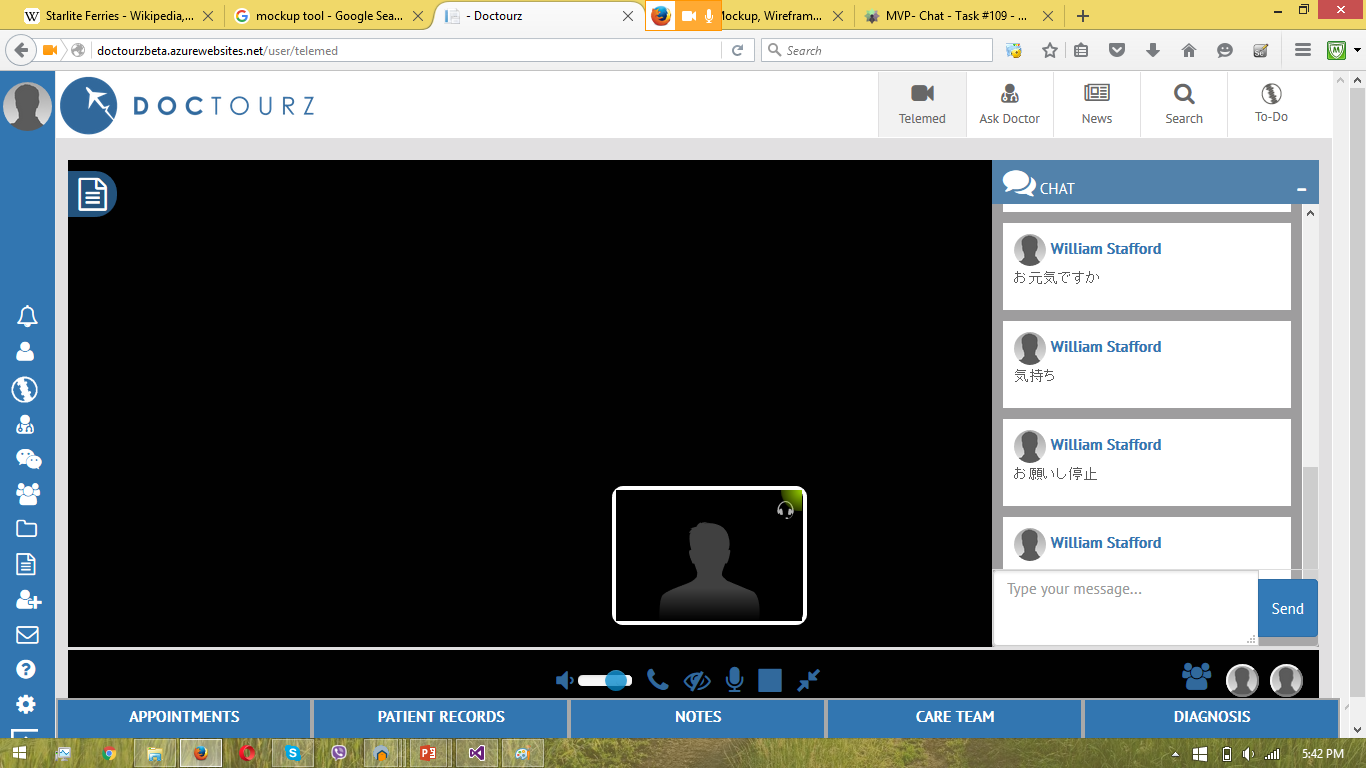Switch to MVP- Chat Task #109 tab
The height and width of the screenshot is (768, 1366).
point(960,16)
